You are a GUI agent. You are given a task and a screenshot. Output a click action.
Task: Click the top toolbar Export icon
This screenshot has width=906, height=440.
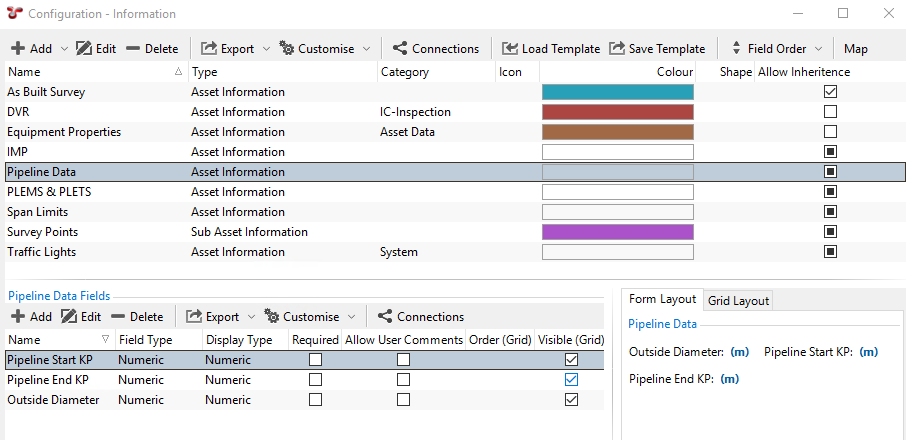[209, 49]
